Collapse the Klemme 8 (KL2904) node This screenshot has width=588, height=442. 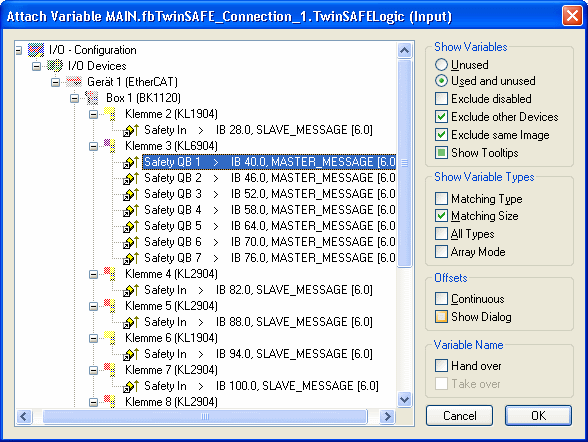coord(93,402)
